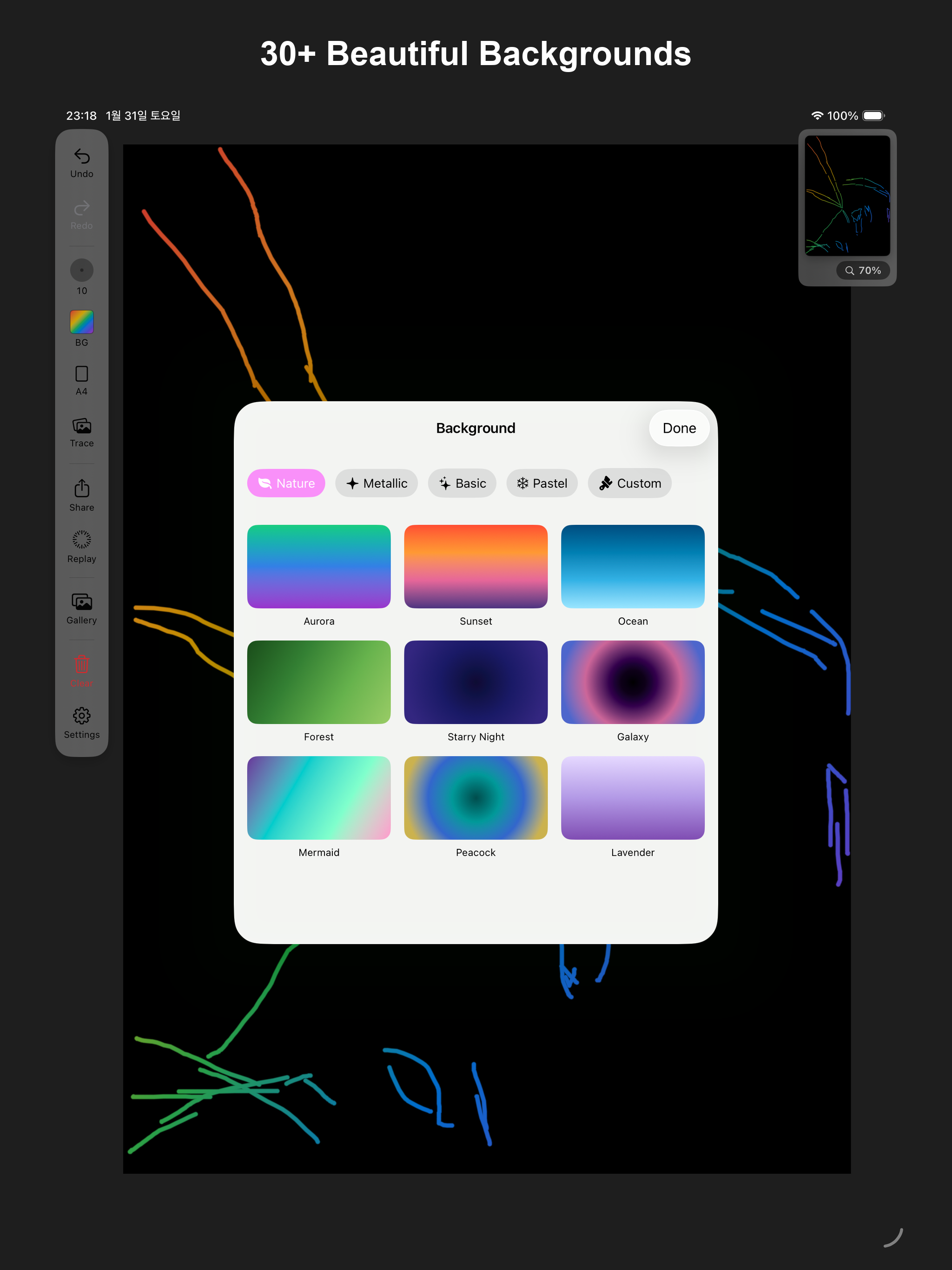Click the Lavender label text
The width and height of the screenshot is (952, 1270).
click(x=633, y=853)
